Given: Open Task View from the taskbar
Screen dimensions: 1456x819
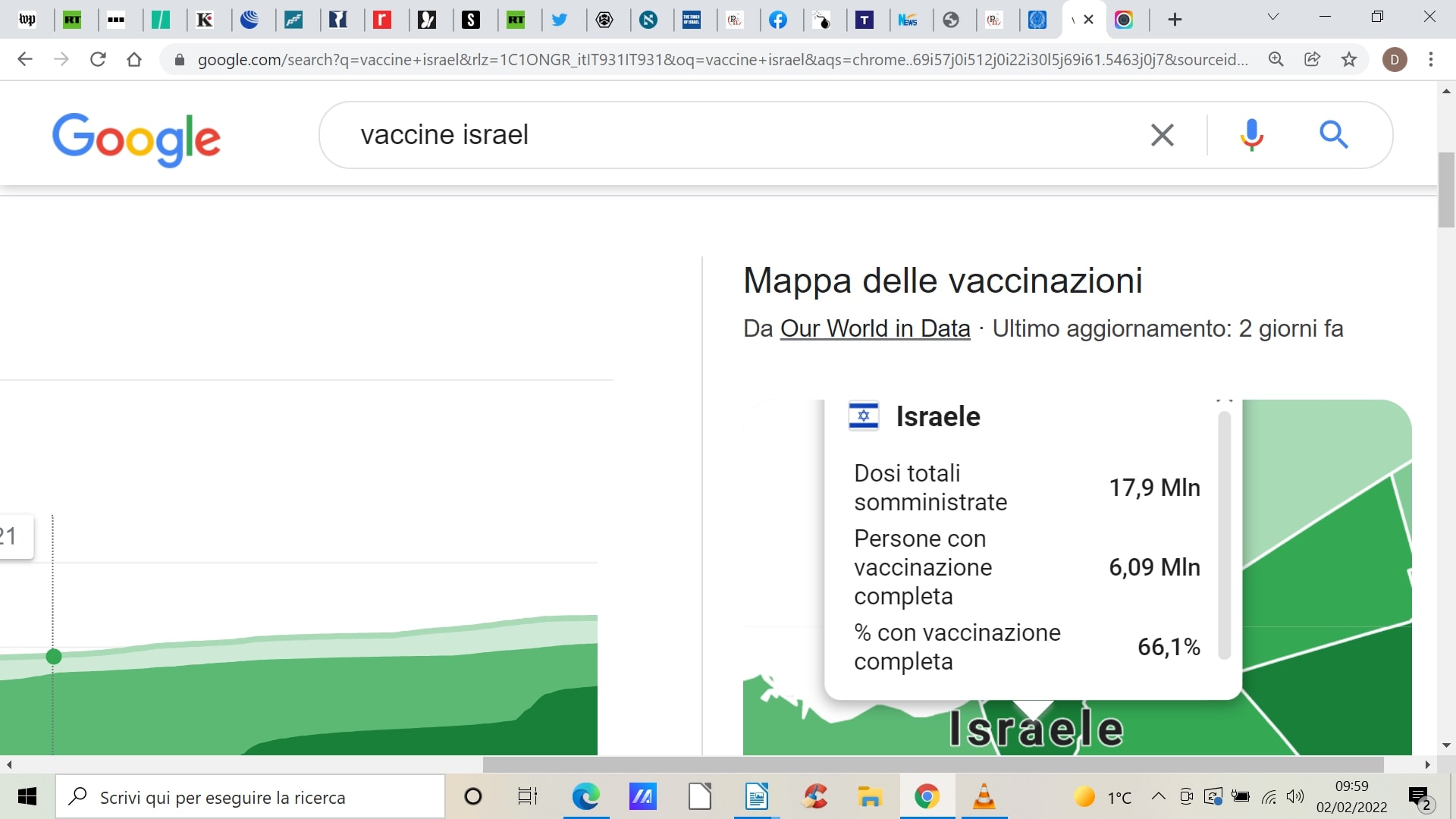Looking at the screenshot, I should coord(527,797).
